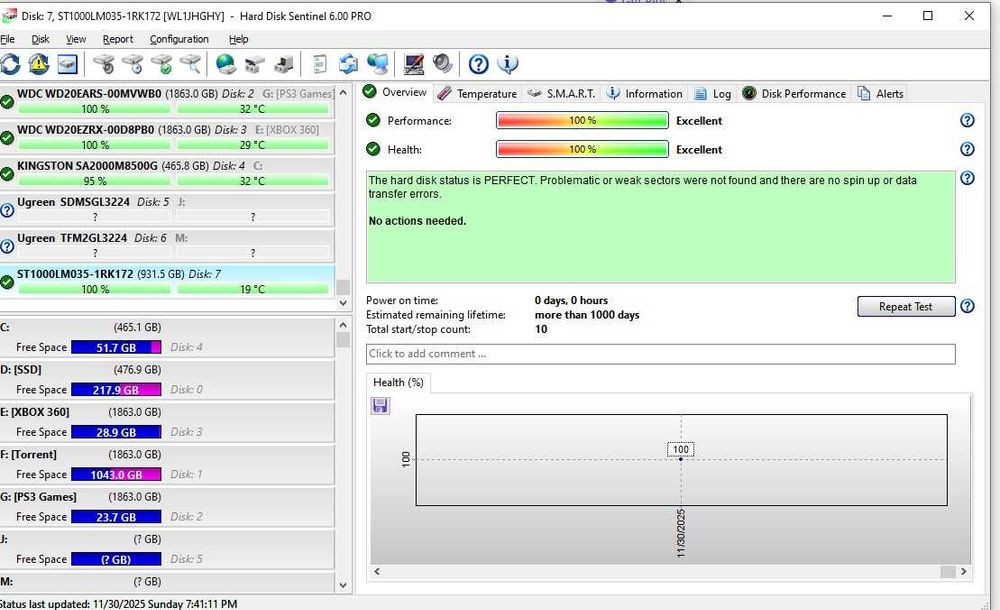Click the help icon next to Repeat Test
The height and width of the screenshot is (610, 1000).
[x=967, y=306]
